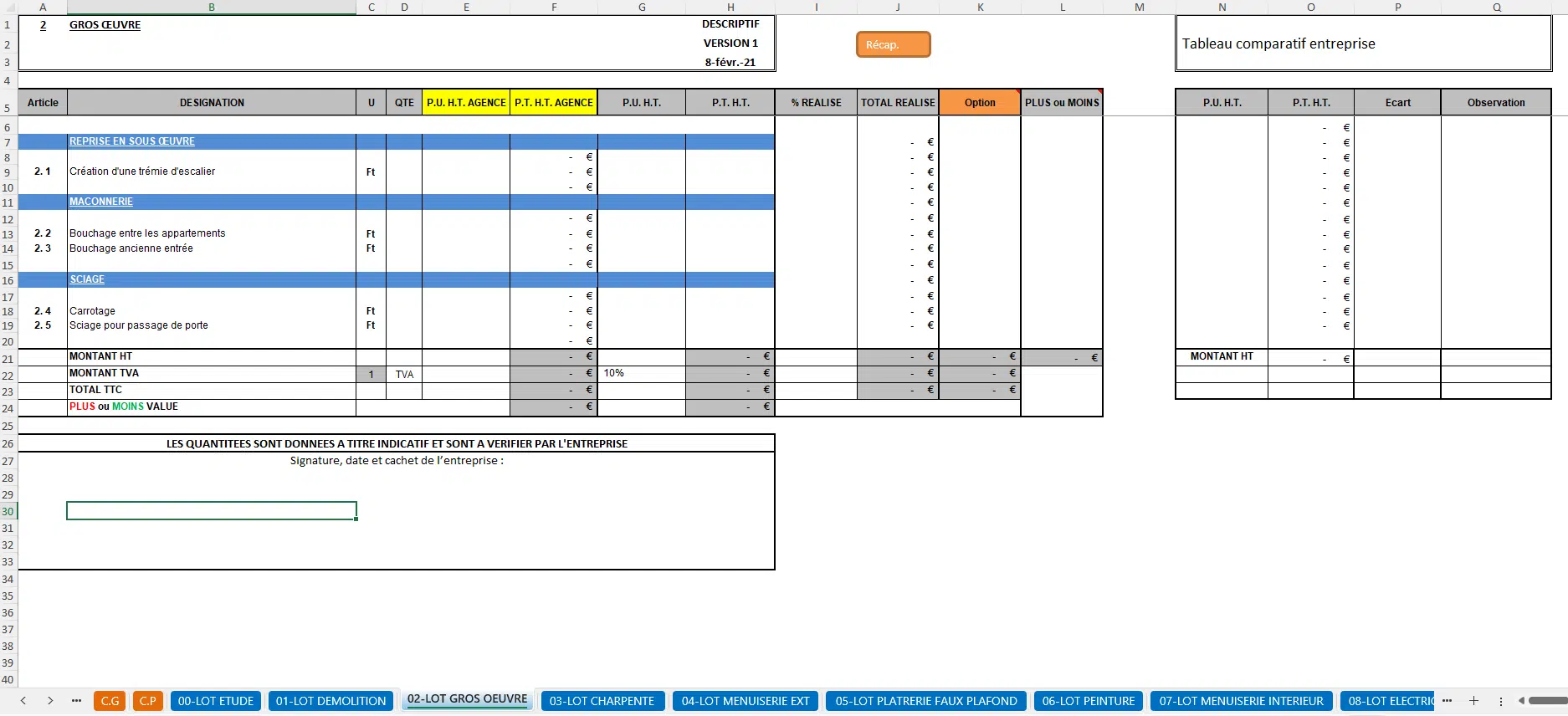The width and height of the screenshot is (1568, 716).
Task: Open the 05-LOT PLATRERIE FAUX PLAFOND tab
Action: click(x=925, y=701)
